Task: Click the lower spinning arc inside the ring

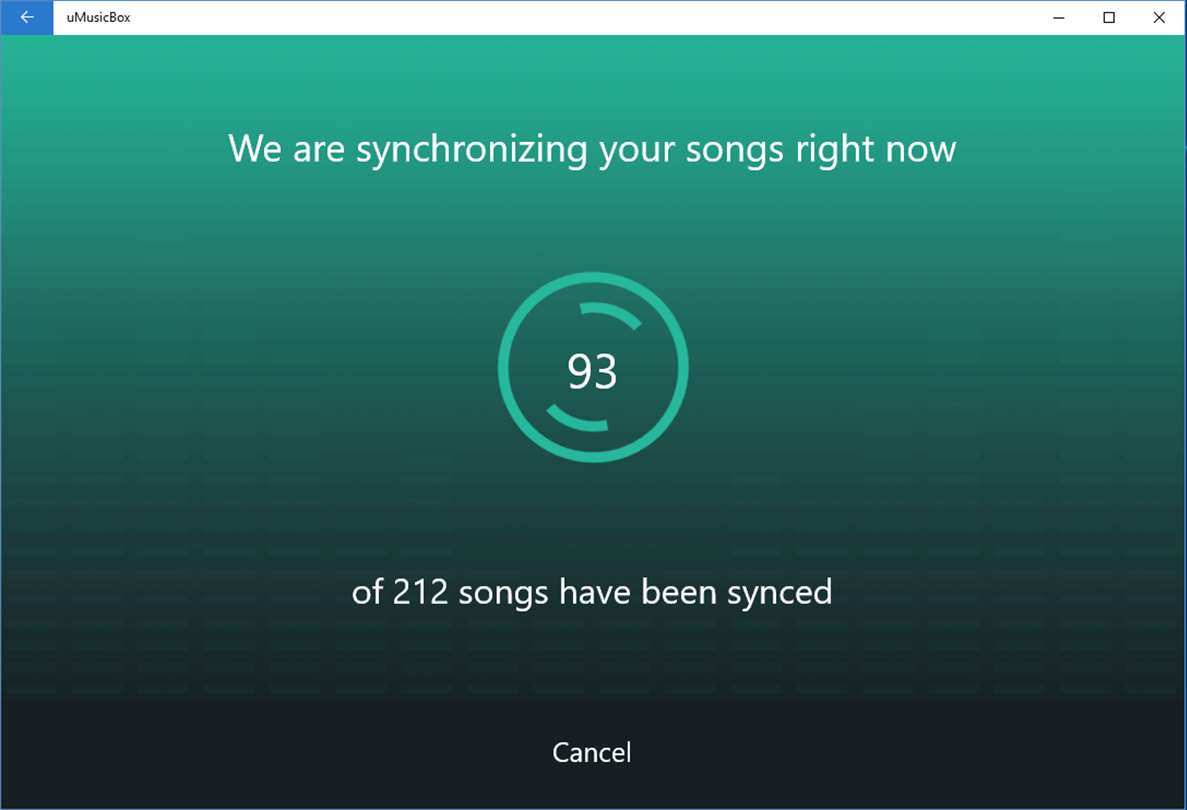Action: [x=575, y=419]
